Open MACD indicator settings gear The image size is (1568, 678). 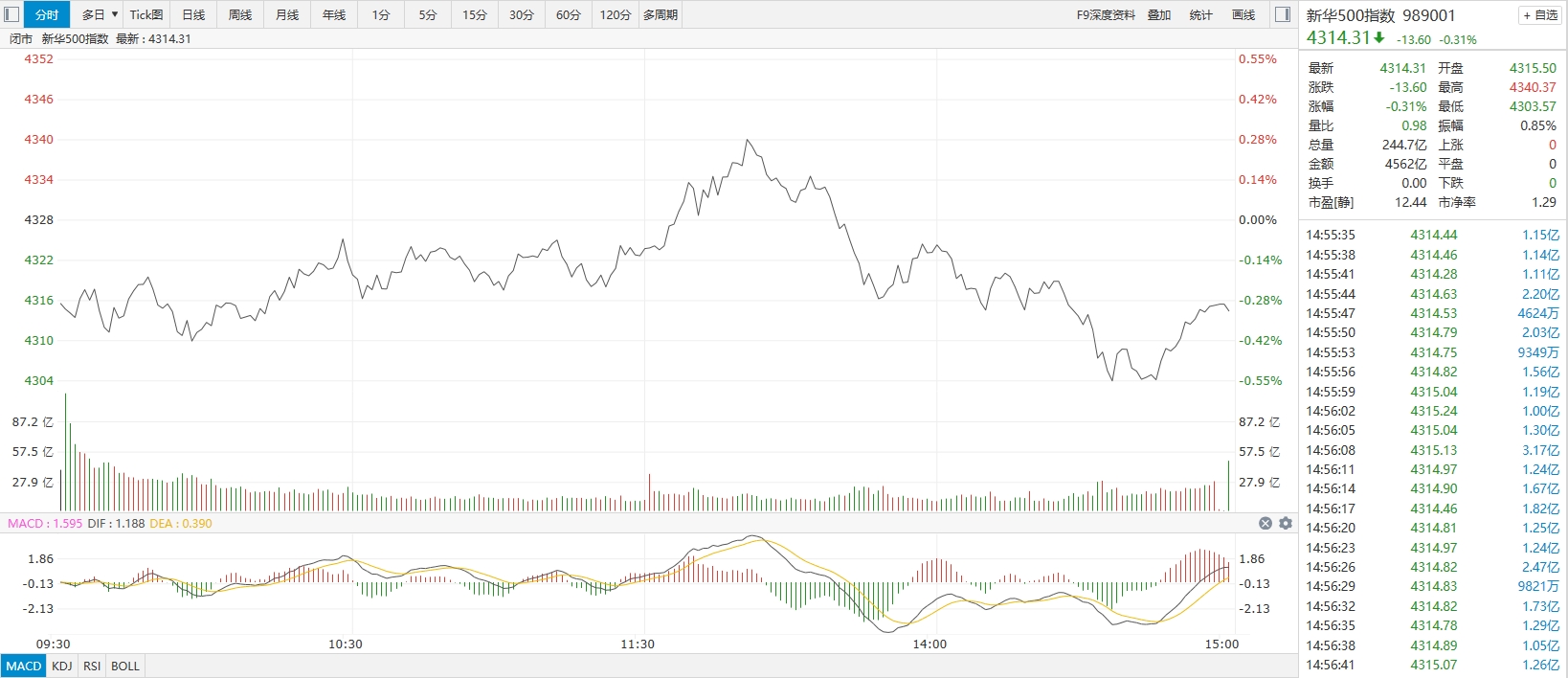(x=1286, y=523)
